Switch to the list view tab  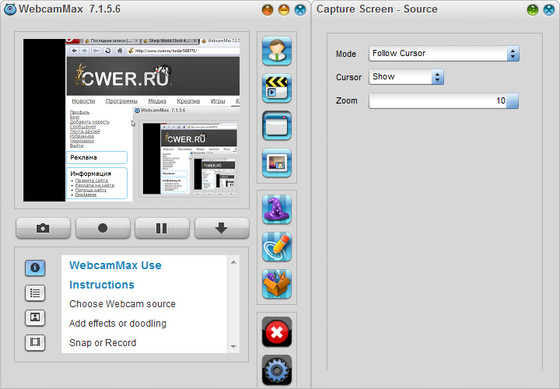[35, 293]
